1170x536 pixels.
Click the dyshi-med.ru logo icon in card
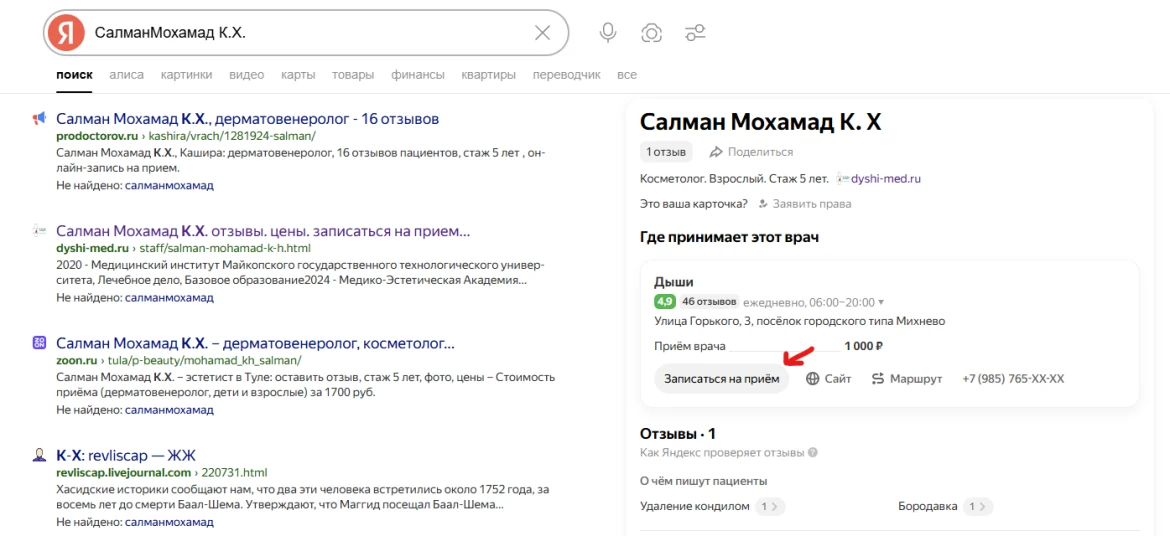[x=843, y=178]
